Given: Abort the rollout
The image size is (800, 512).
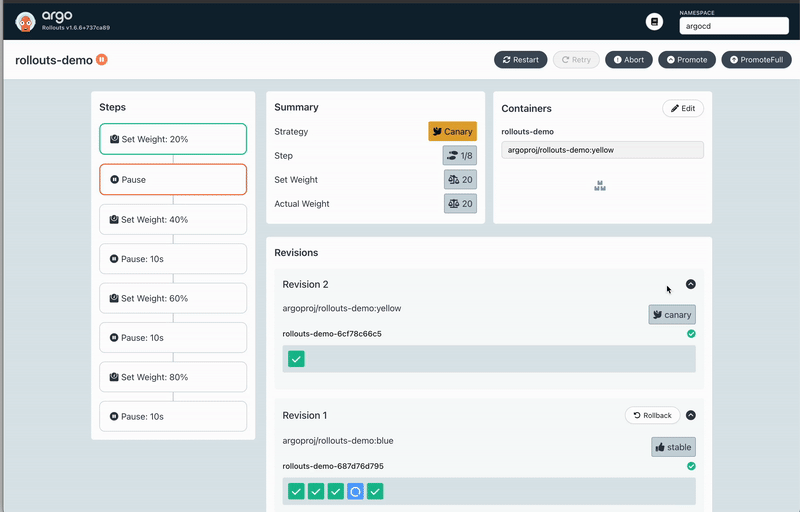Looking at the screenshot, I should [629, 60].
